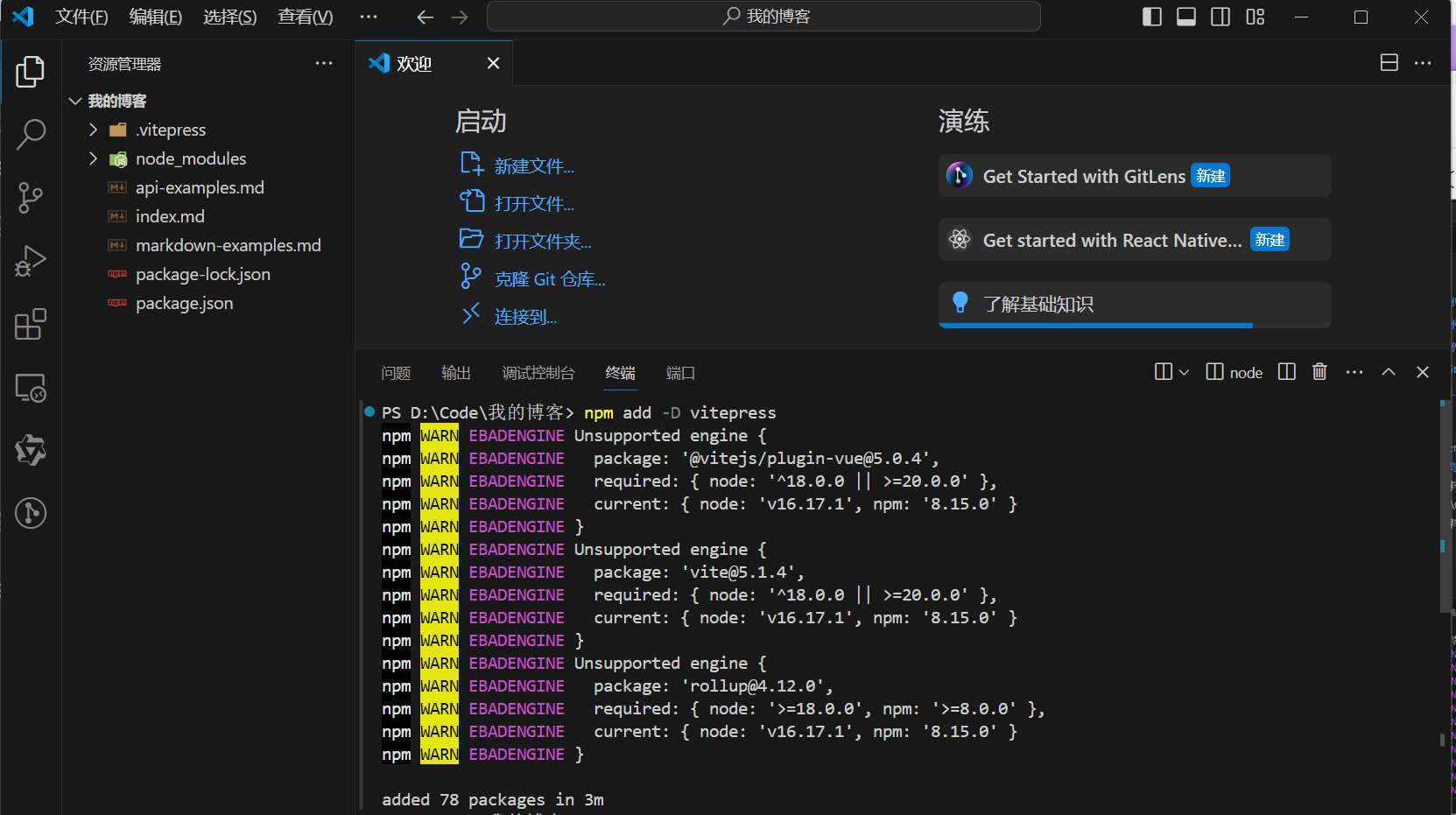Viewport: 1456px width, 815px height.
Task: Open the 查看(V) menu
Action: [305, 17]
